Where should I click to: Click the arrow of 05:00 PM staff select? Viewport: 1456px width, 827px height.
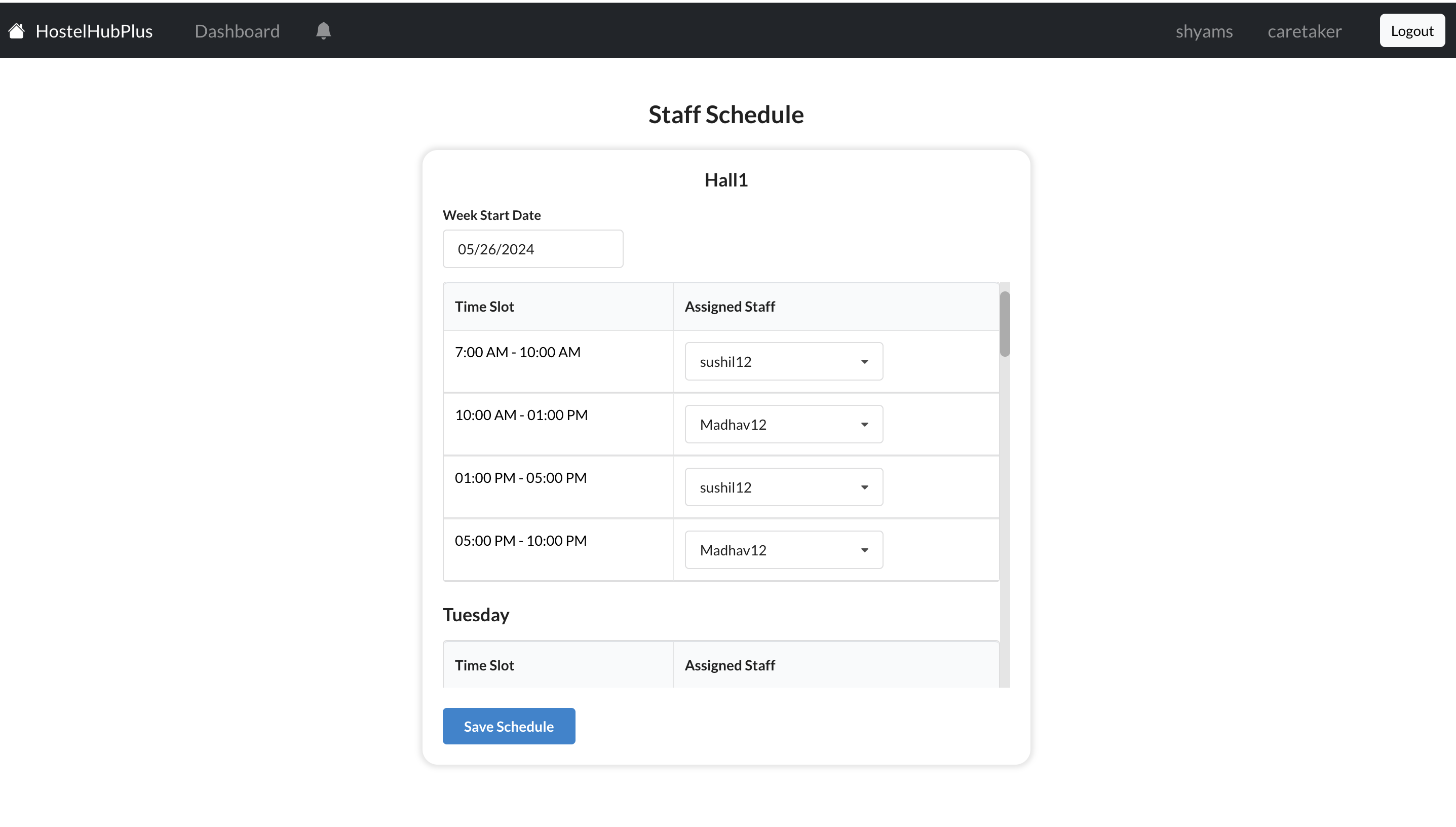coord(864,550)
